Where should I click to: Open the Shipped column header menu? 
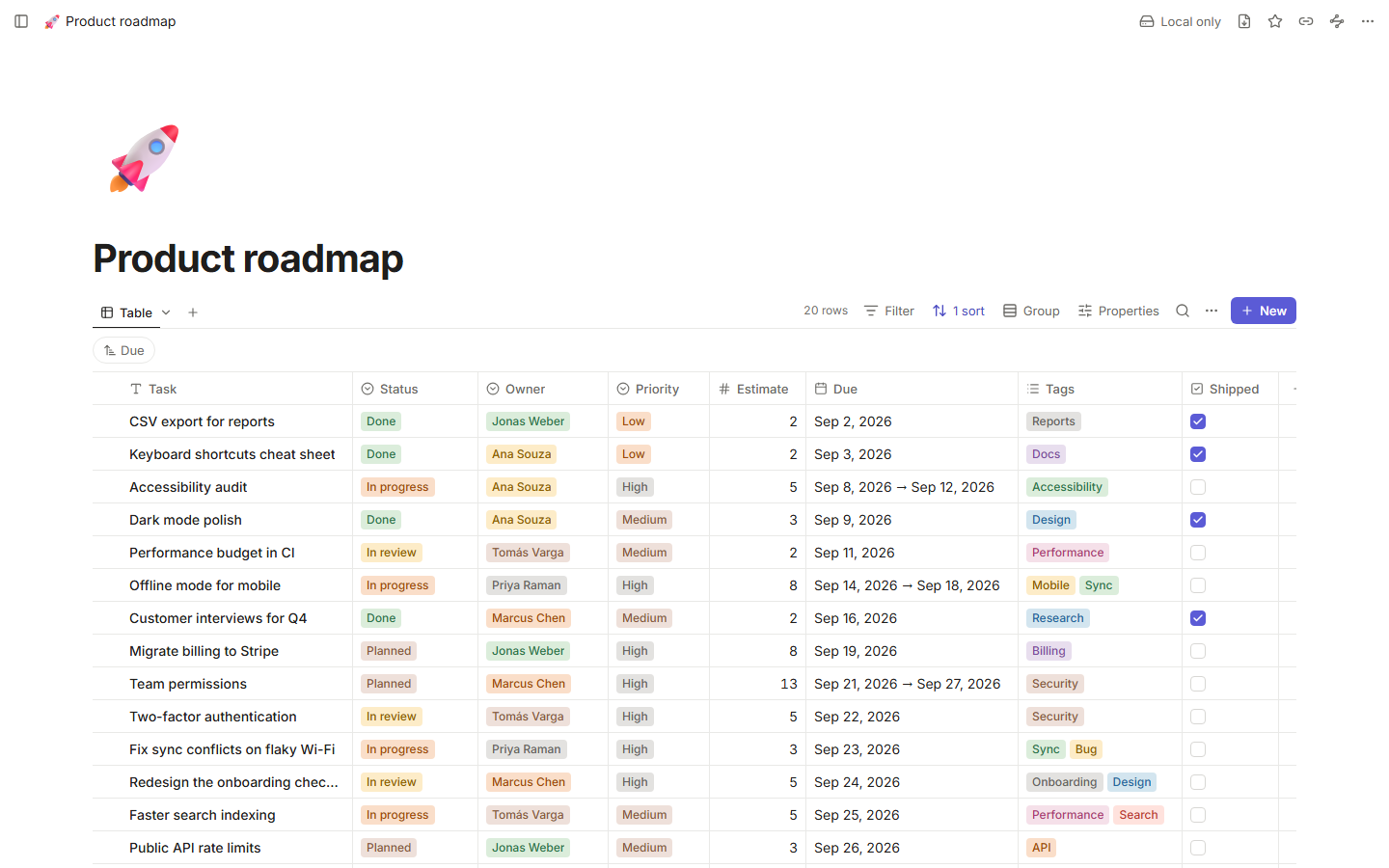click(1231, 389)
